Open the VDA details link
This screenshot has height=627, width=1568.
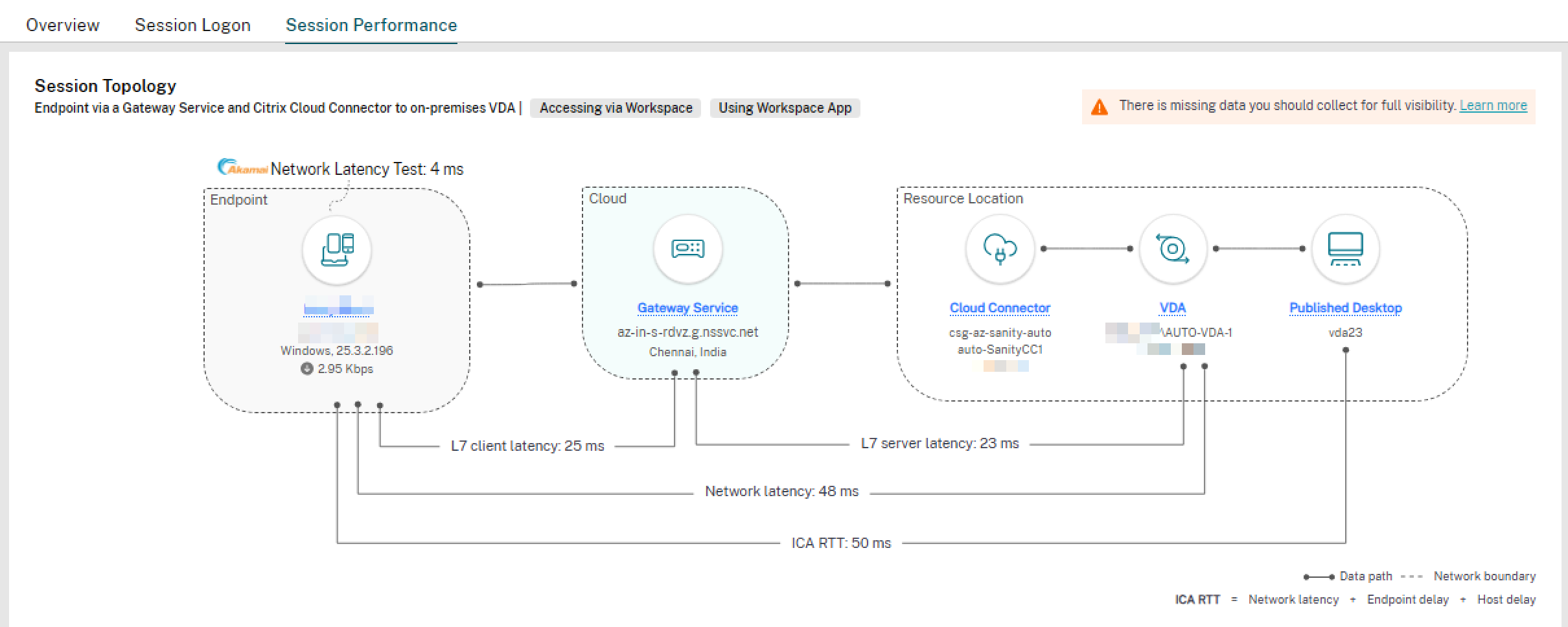[x=1172, y=308]
